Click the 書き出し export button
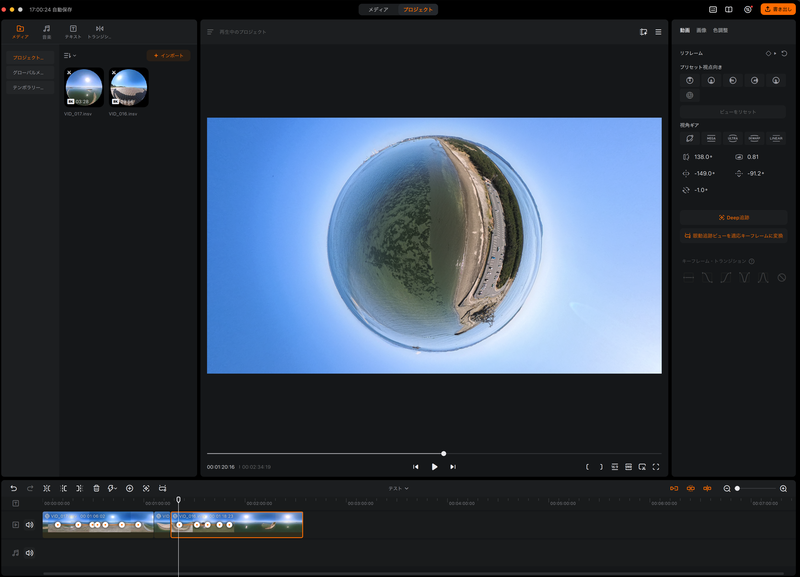This screenshot has height=577, width=800. point(778,9)
